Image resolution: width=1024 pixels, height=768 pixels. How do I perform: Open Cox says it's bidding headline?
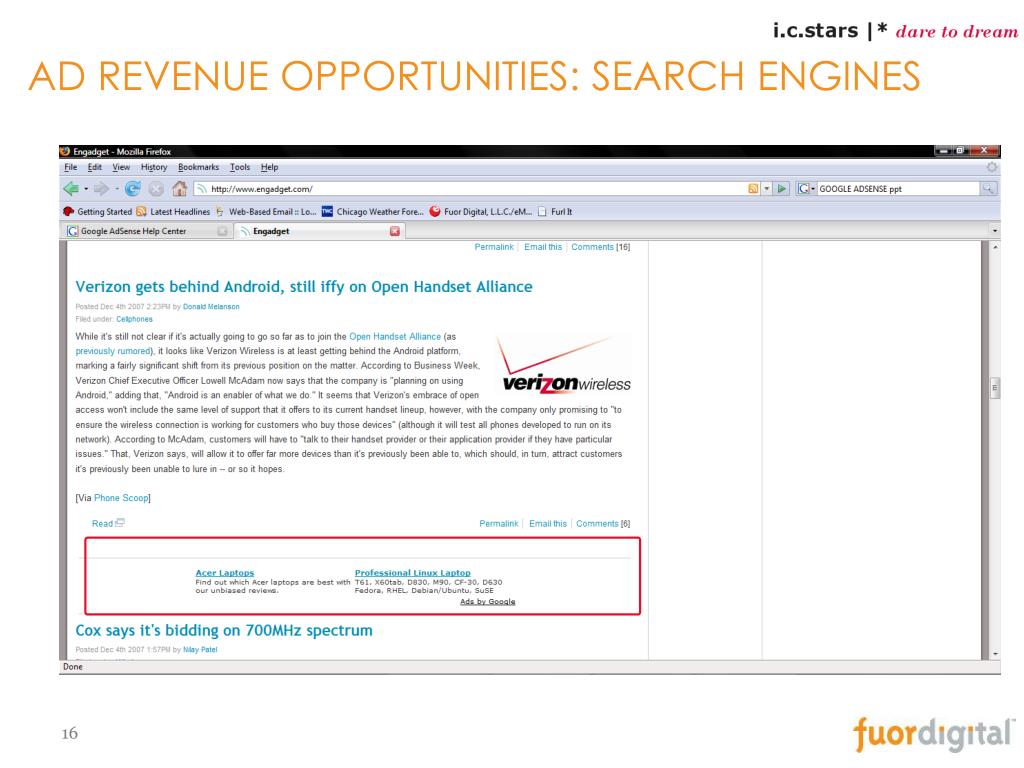click(224, 631)
